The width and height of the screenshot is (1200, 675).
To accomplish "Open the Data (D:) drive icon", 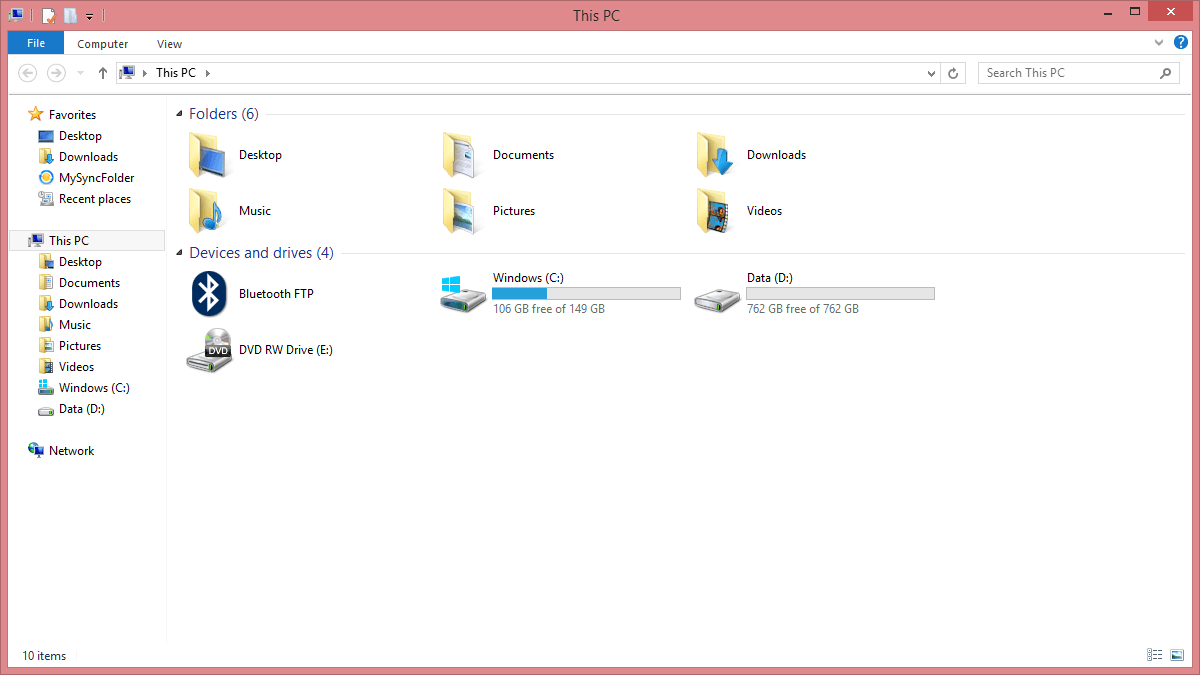I will coord(716,295).
